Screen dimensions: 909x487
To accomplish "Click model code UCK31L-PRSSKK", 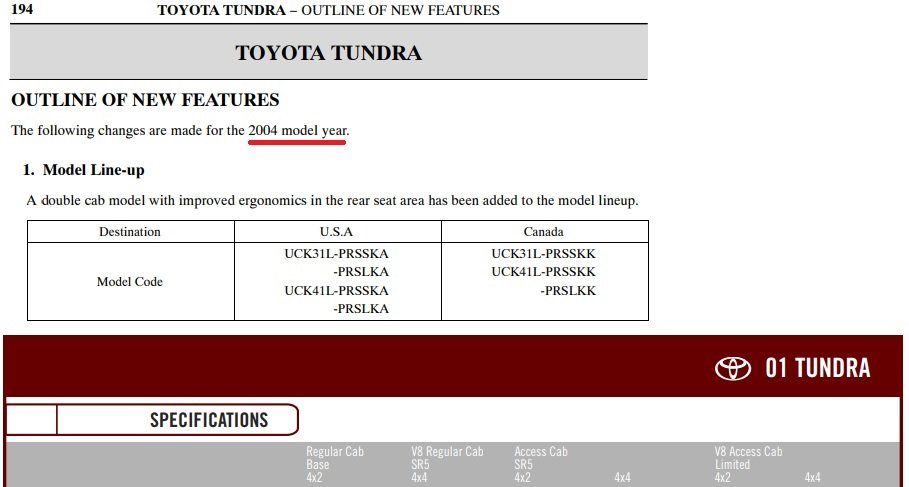I will (x=543, y=254).
